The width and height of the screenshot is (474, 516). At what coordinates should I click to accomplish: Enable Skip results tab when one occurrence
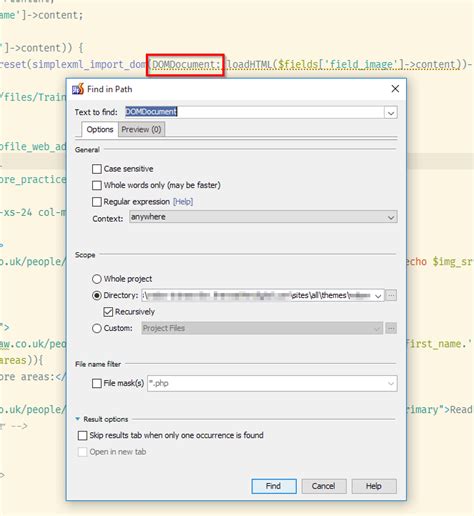tap(82, 435)
